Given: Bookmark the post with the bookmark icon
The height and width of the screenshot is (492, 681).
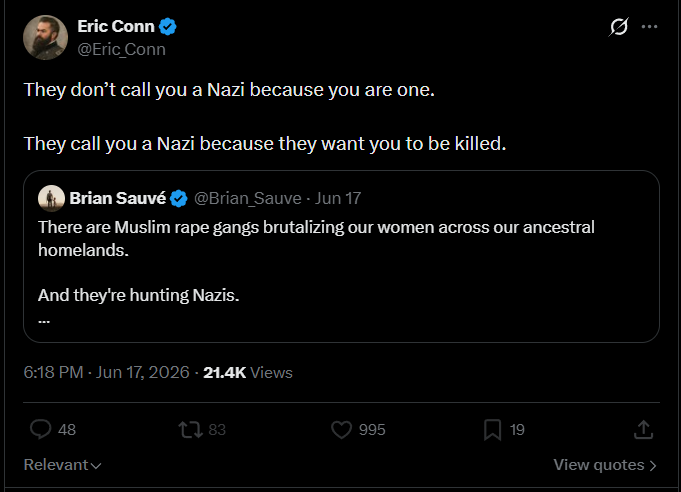Looking at the screenshot, I should coord(493,429).
